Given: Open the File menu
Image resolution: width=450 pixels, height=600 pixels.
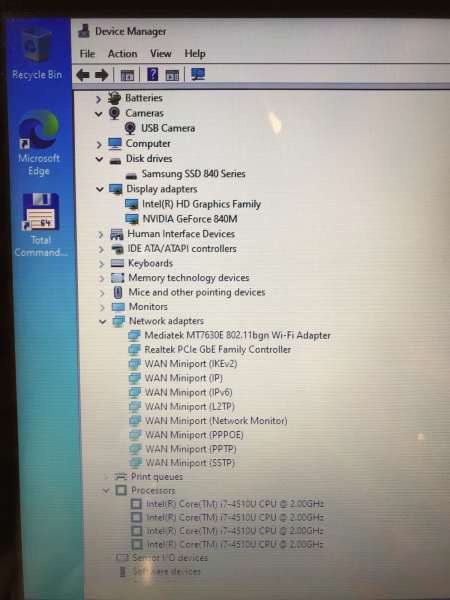Looking at the screenshot, I should click(87, 54).
